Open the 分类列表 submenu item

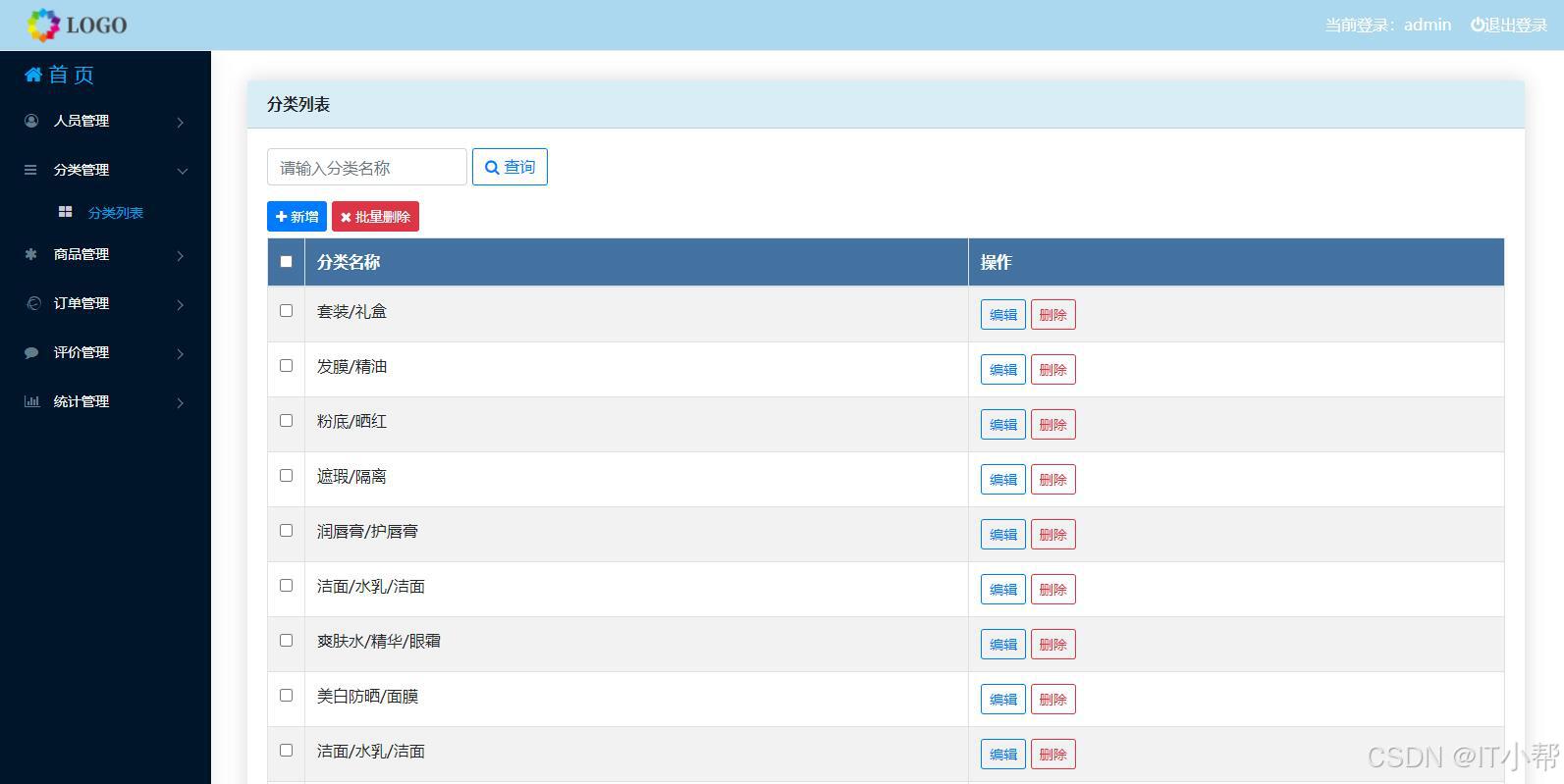click(x=115, y=212)
